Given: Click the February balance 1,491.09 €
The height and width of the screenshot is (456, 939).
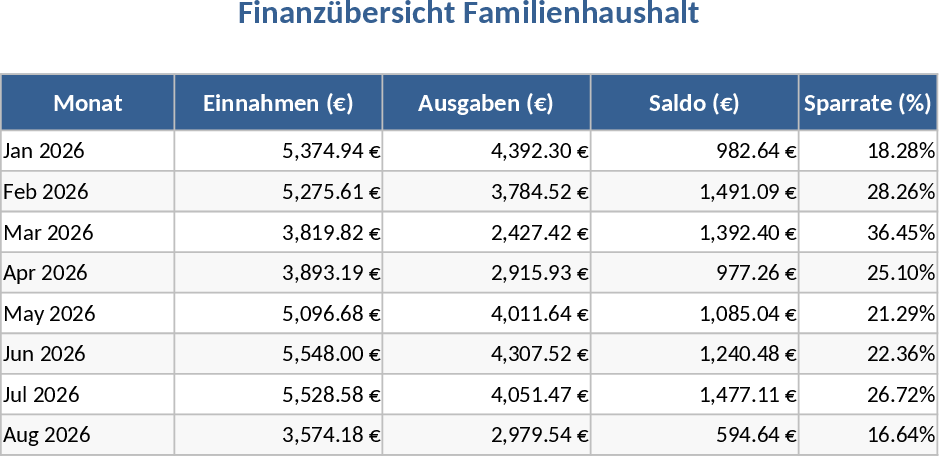Looking at the screenshot, I should tap(748, 192).
